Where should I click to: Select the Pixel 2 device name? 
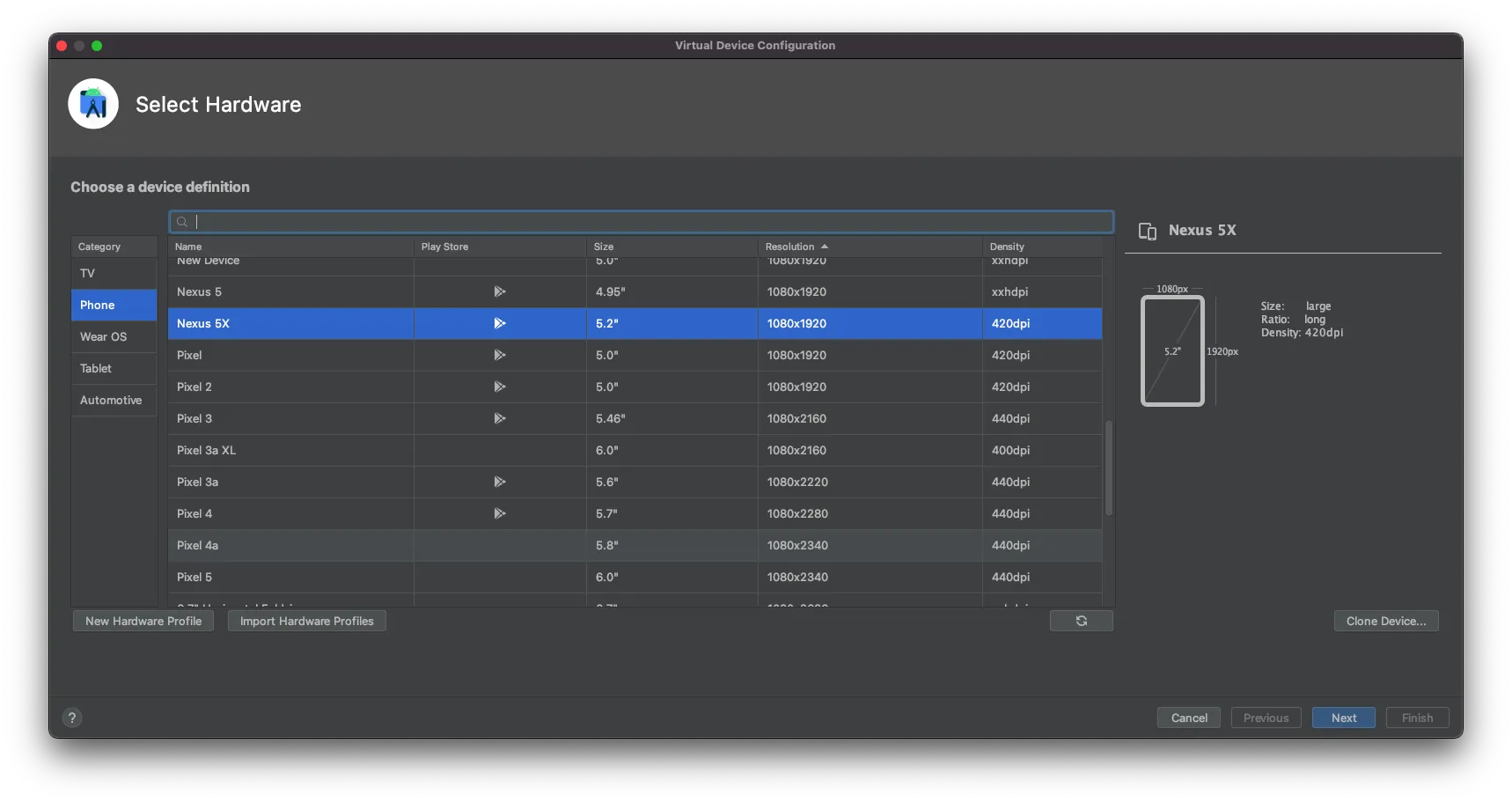[x=195, y=387]
